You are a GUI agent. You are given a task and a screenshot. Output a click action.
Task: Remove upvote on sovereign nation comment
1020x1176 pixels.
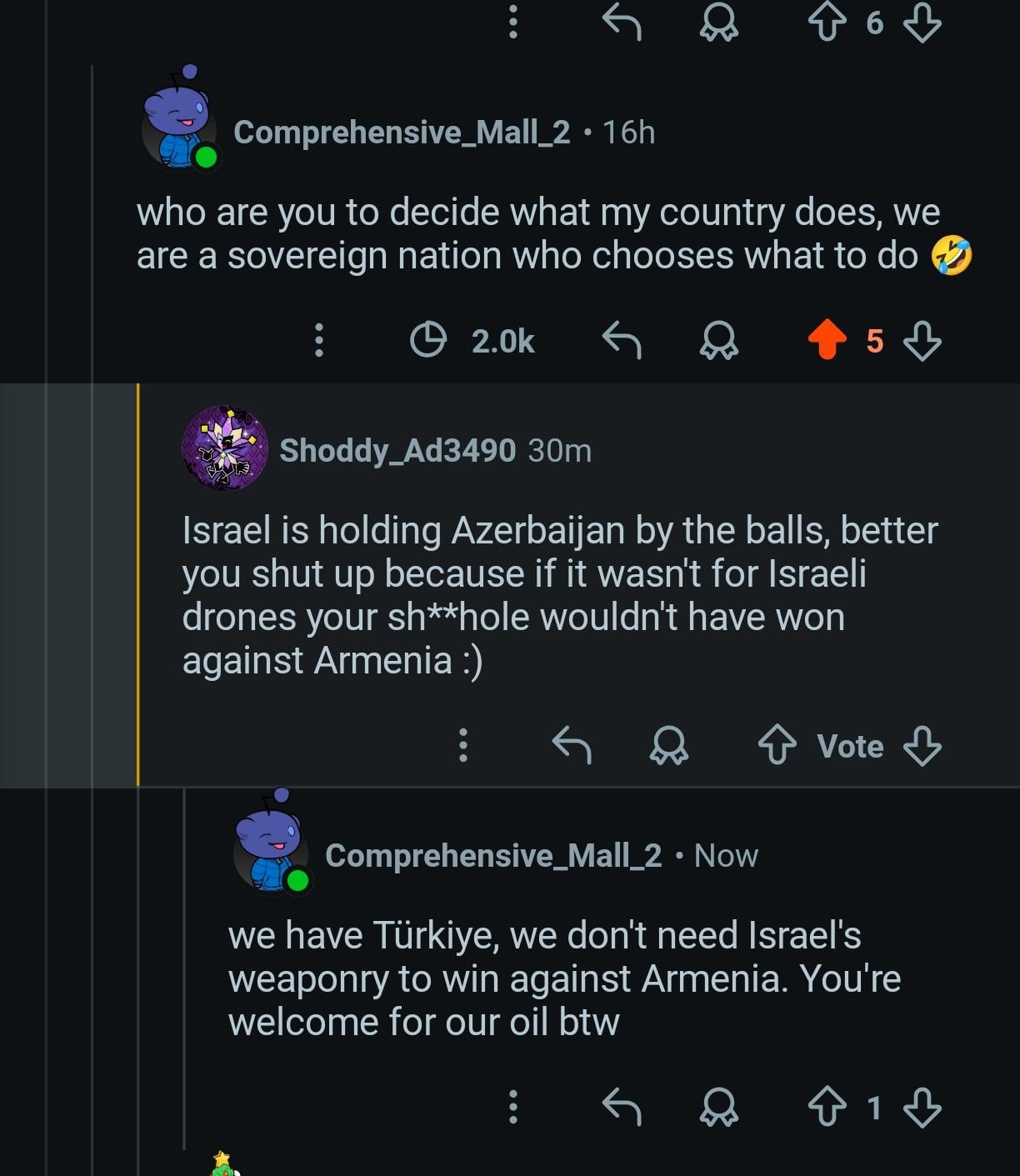point(827,340)
